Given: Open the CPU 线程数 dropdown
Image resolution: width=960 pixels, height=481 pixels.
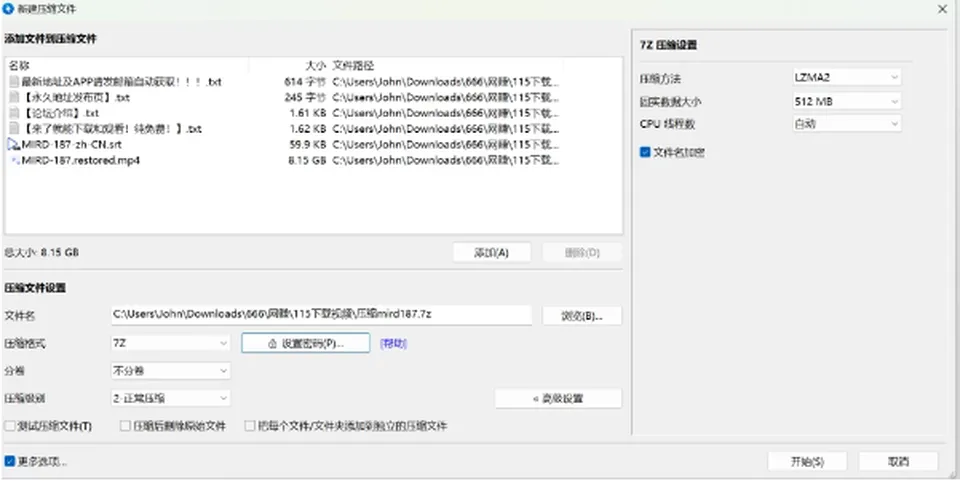Looking at the screenshot, I should pyautogui.click(x=847, y=124).
